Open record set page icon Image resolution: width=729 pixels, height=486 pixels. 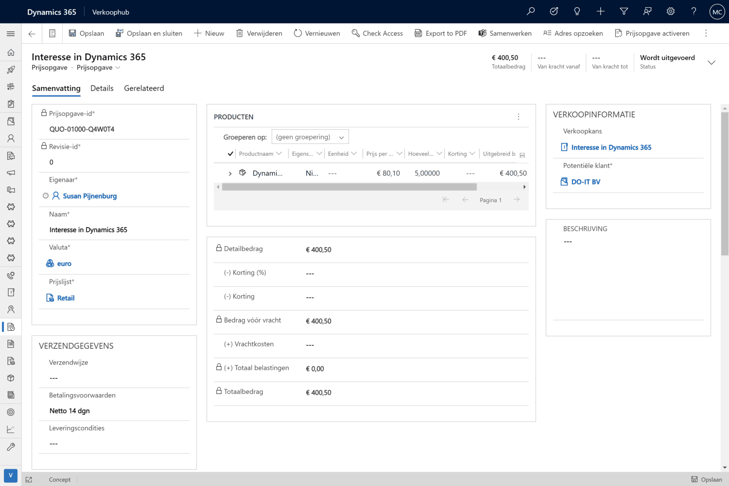coord(52,33)
